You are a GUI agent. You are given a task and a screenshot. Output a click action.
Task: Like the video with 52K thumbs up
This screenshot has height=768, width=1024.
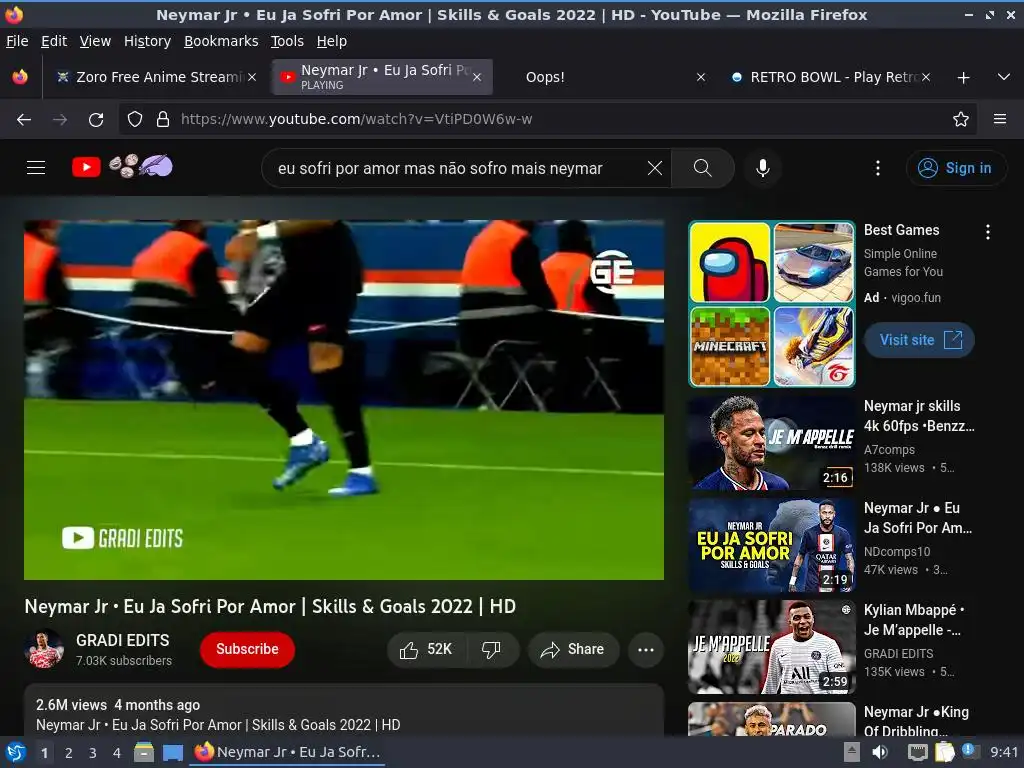(426, 649)
